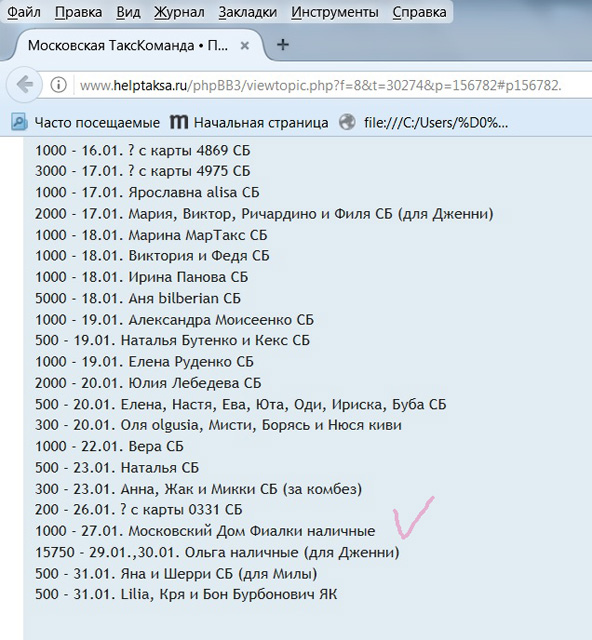The height and width of the screenshot is (640, 592).
Task: Click the line with Аня bilberian СБ
Action: point(138,298)
